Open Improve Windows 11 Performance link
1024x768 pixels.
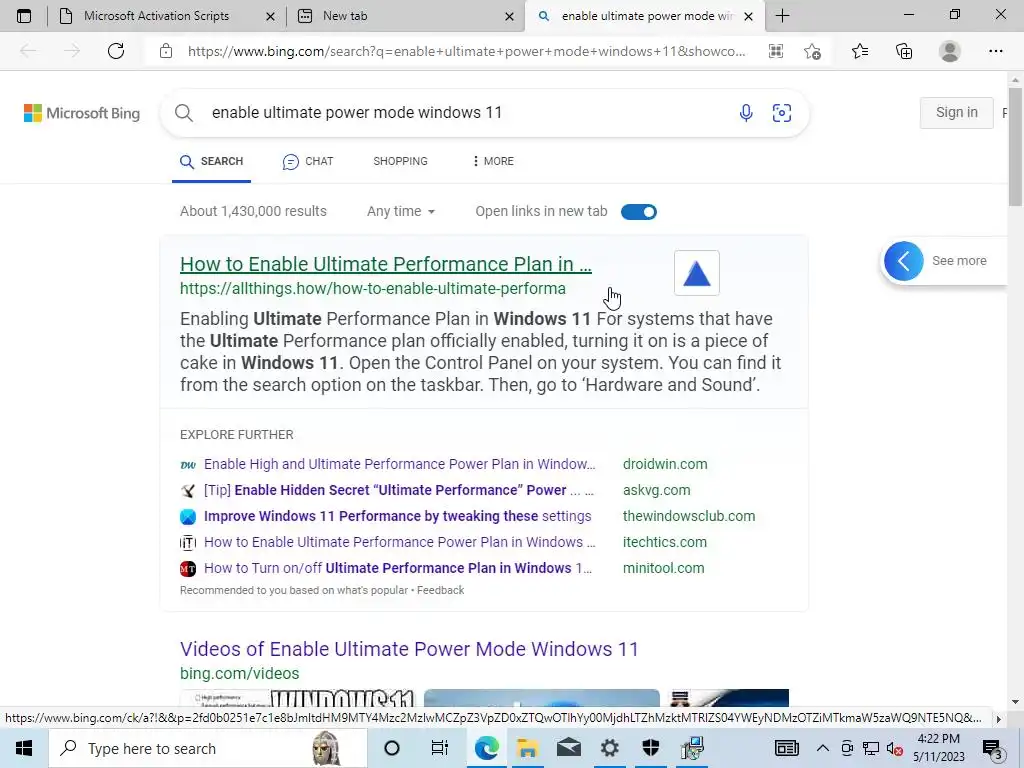tap(398, 517)
